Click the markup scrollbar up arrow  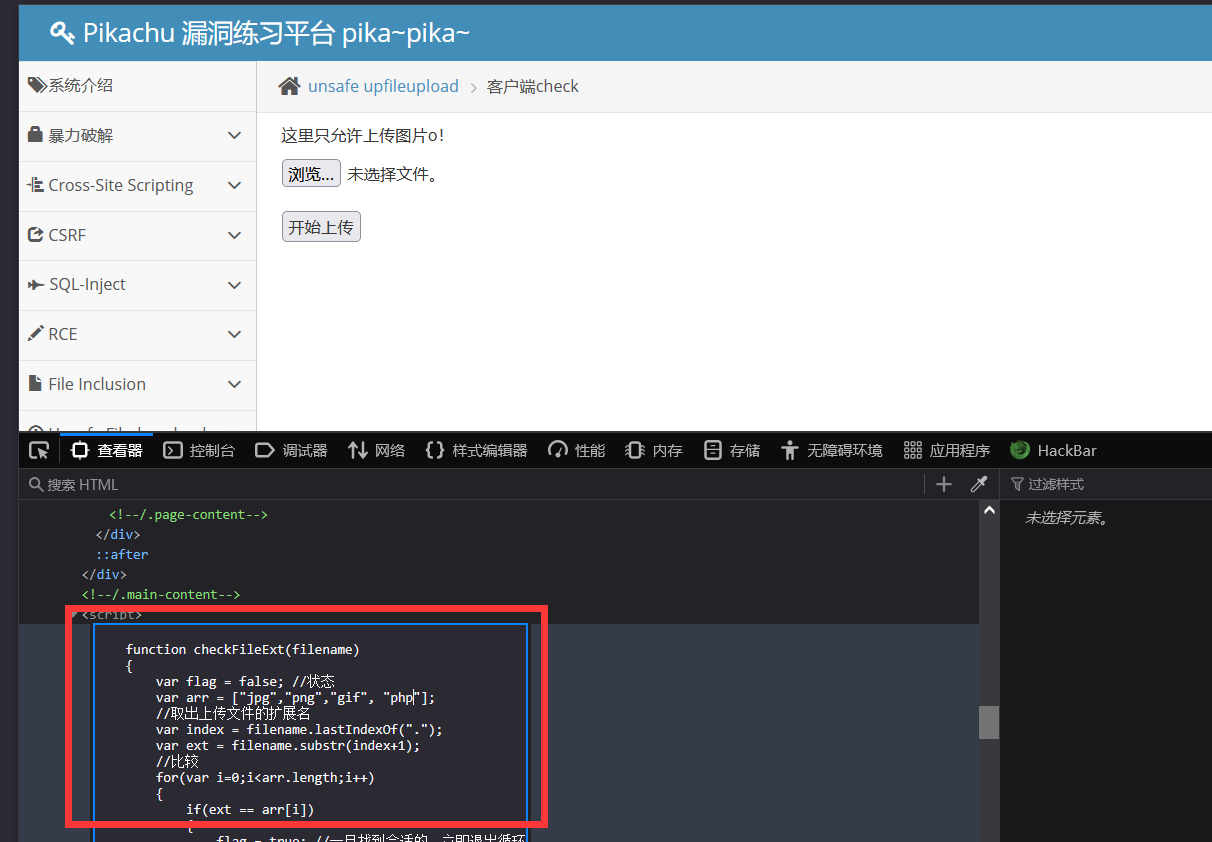pyautogui.click(x=989, y=510)
